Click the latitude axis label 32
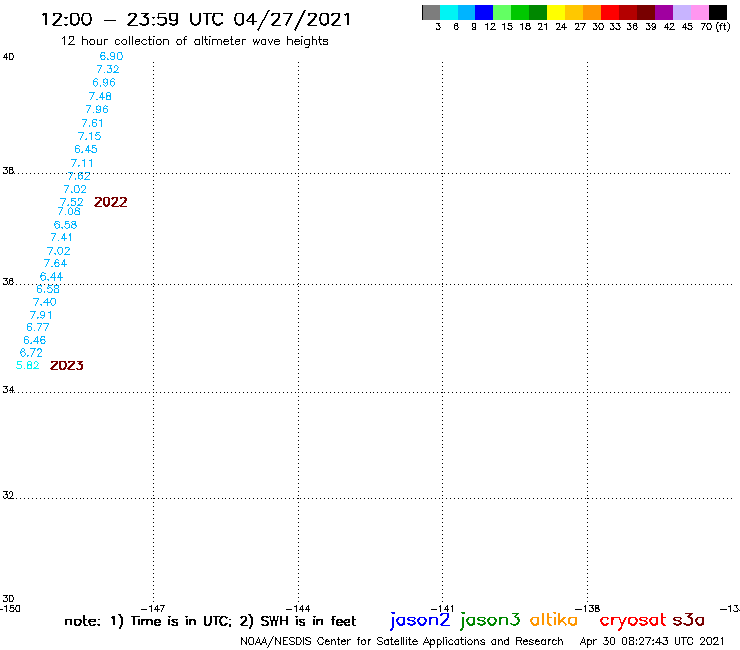 [x=8, y=495]
